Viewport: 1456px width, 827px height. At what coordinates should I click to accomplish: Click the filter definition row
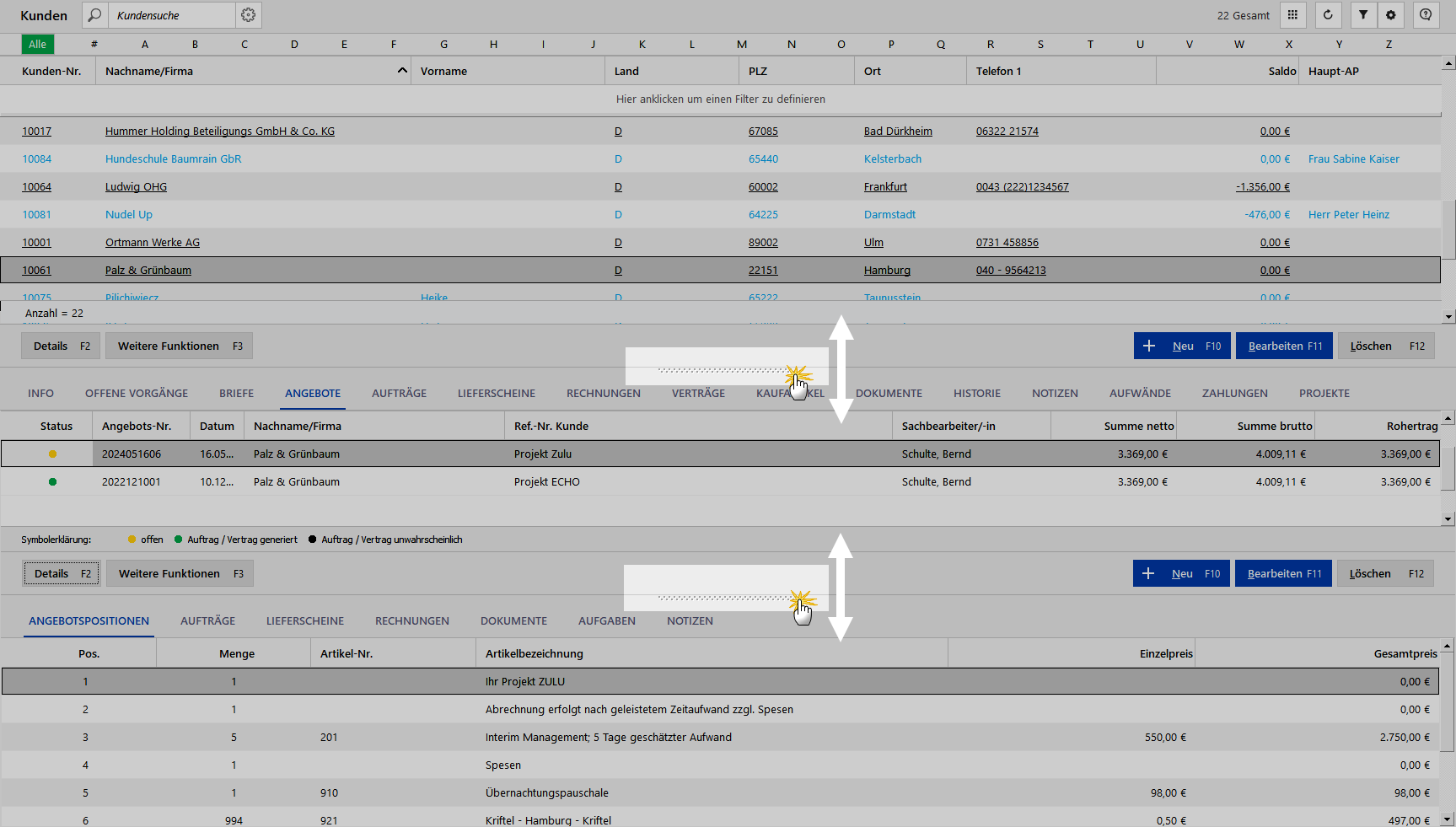click(x=720, y=99)
